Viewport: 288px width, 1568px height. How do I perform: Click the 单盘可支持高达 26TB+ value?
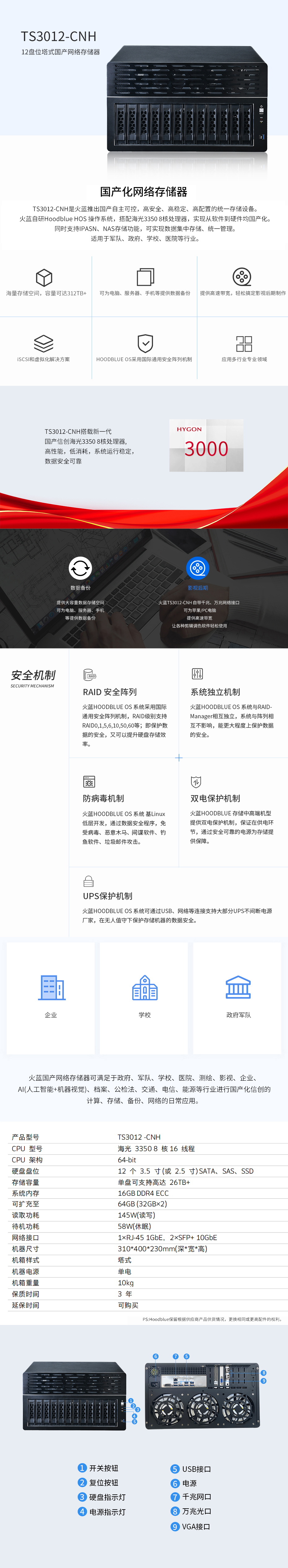[154, 1182]
